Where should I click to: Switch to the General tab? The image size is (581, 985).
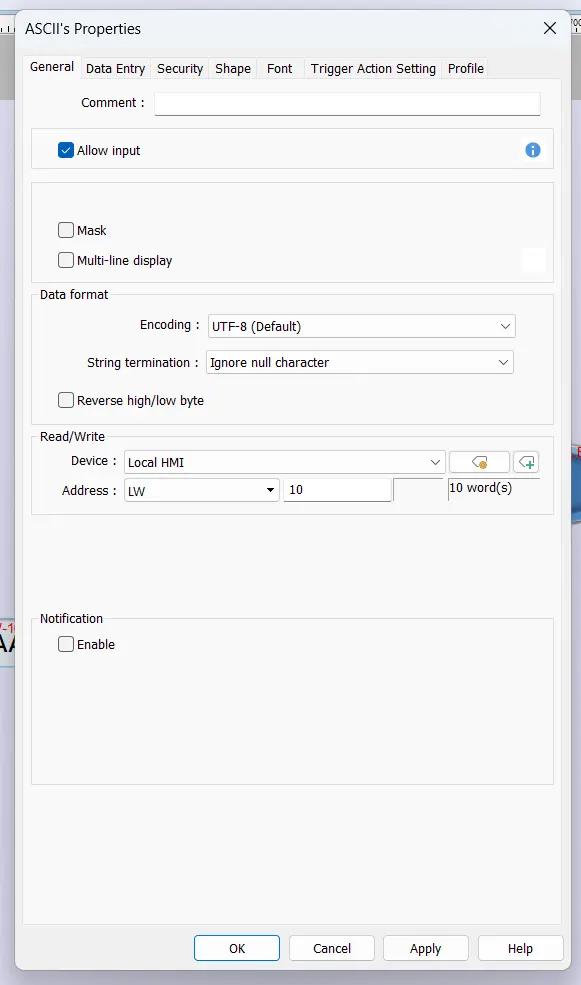52,67
